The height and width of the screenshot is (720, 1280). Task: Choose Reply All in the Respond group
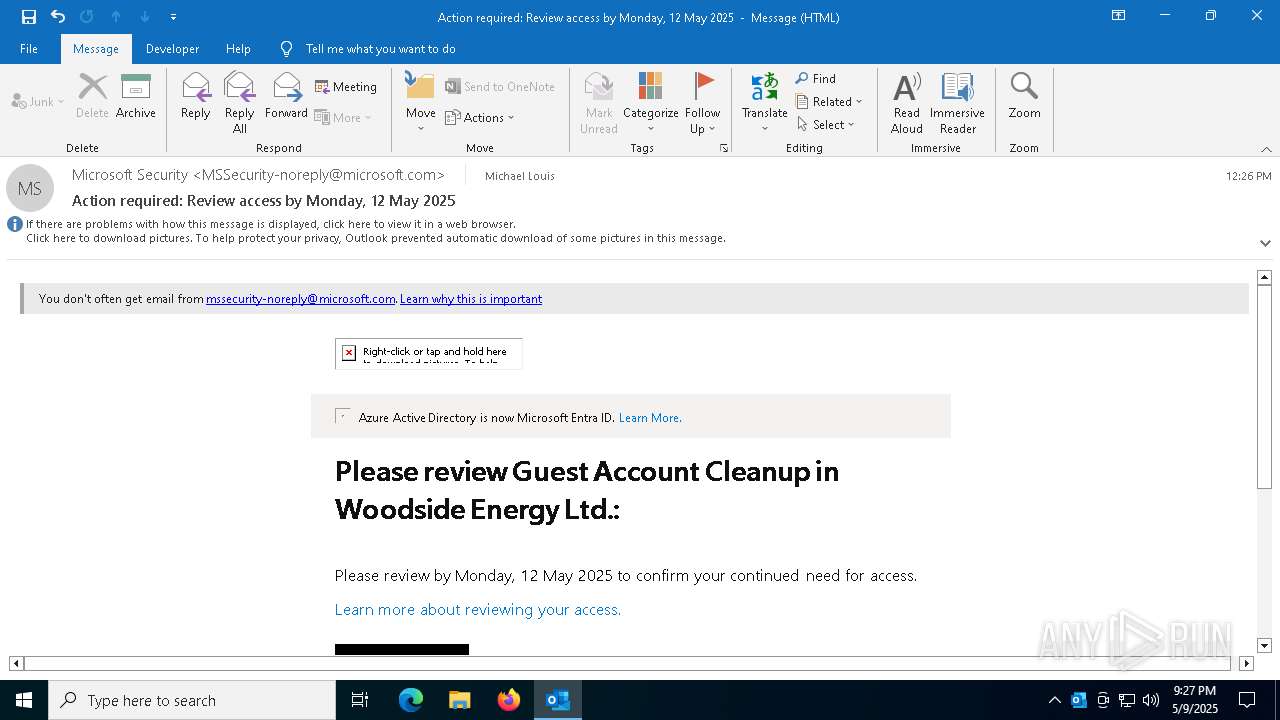[x=240, y=103]
